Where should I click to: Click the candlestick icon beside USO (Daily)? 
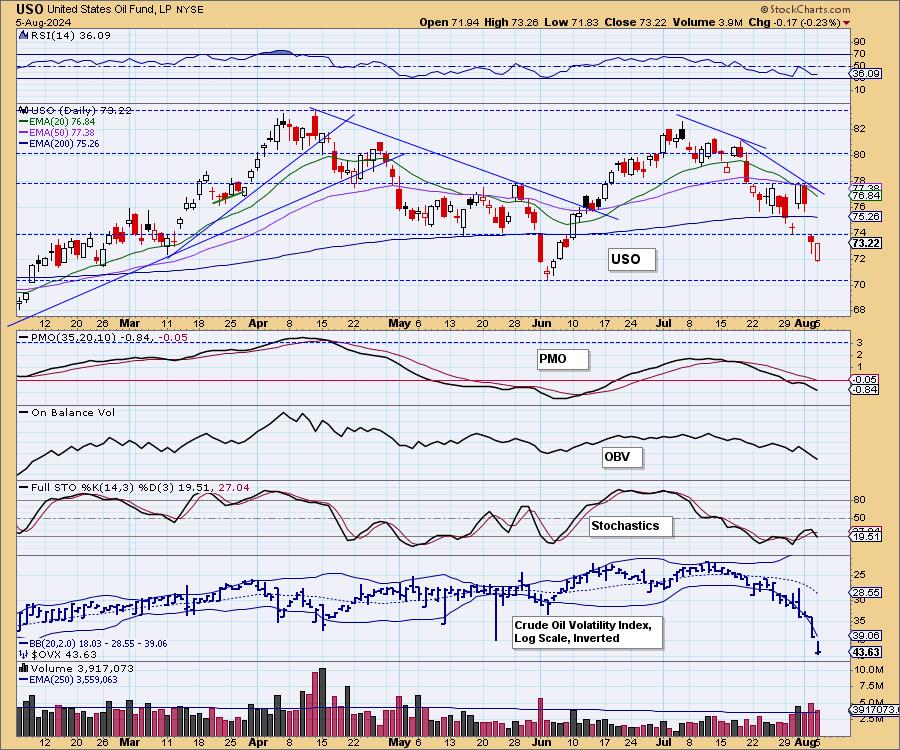pos(24,110)
